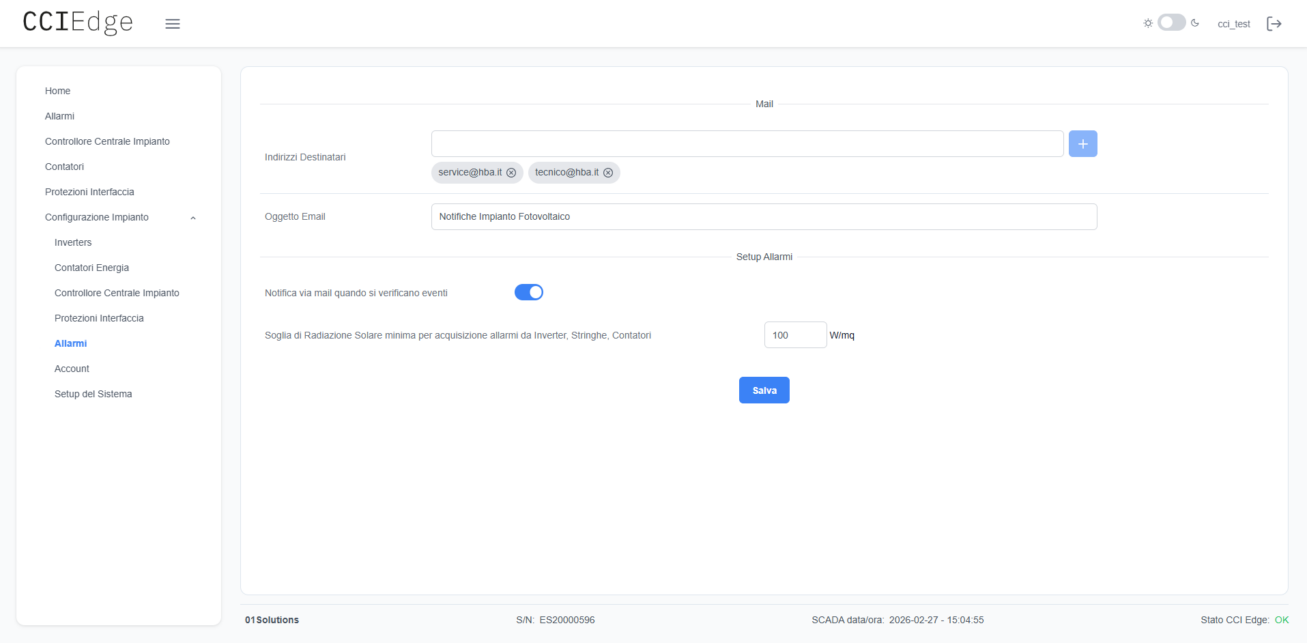Click the Salva button

[764, 390]
